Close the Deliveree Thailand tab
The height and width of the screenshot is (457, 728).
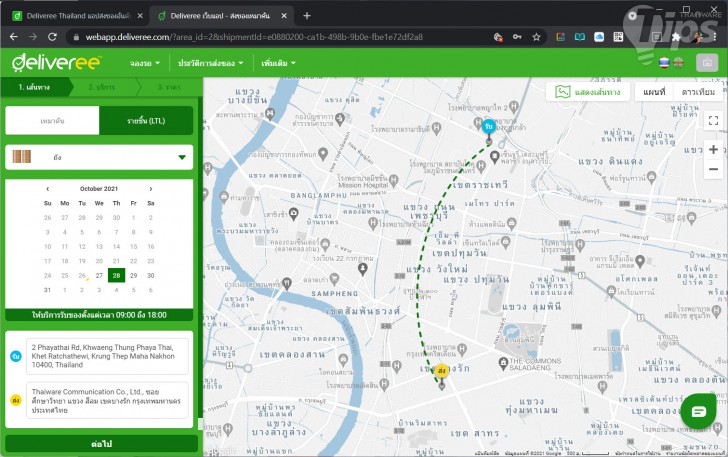click(140, 16)
